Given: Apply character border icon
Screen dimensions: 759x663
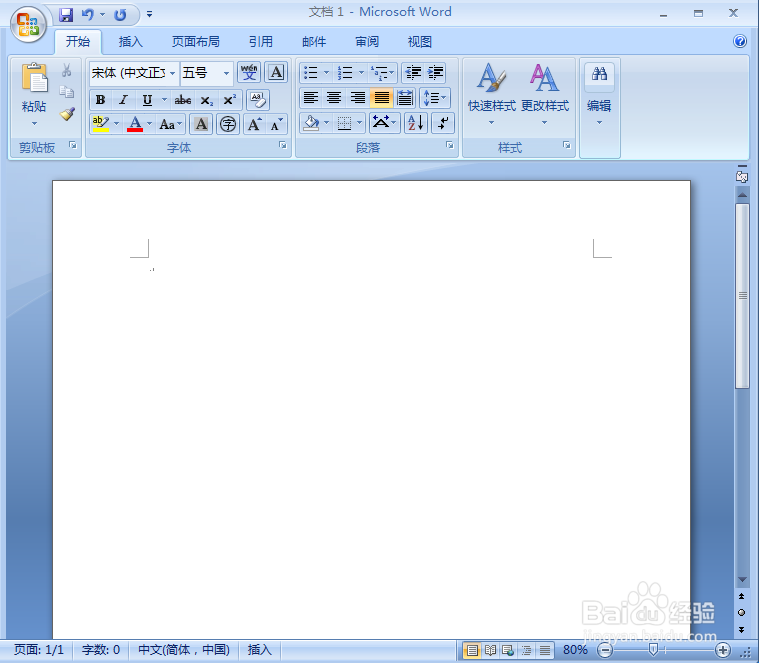Looking at the screenshot, I should click(x=276, y=73).
